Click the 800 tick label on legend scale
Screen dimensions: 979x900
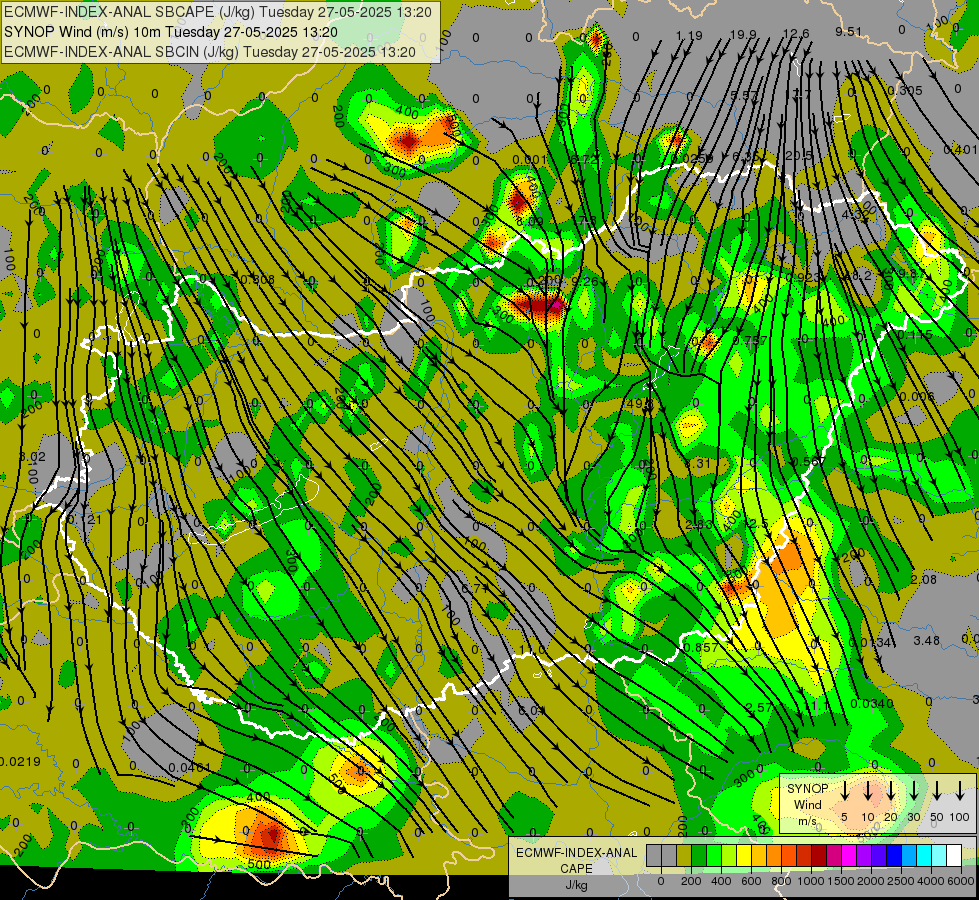point(781,881)
